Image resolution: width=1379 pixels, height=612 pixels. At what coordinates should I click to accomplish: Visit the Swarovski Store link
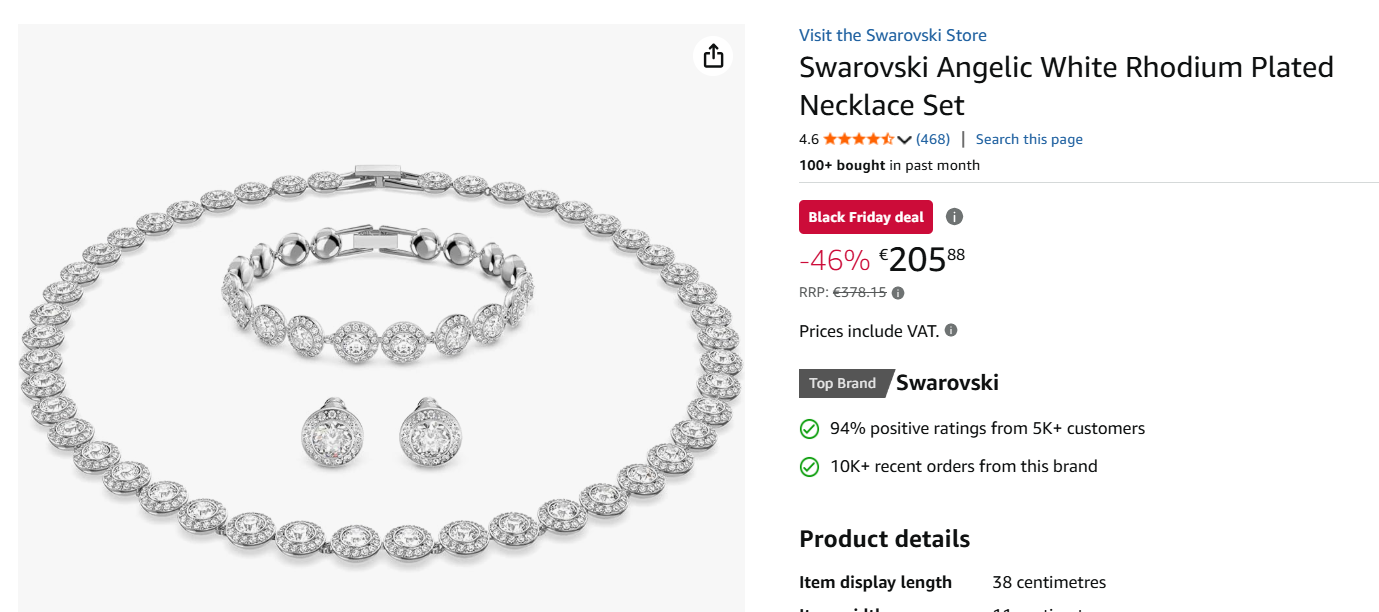(x=892, y=35)
